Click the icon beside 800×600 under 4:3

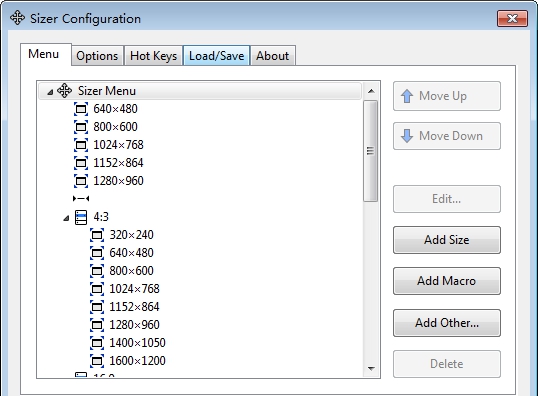click(97, 271)
